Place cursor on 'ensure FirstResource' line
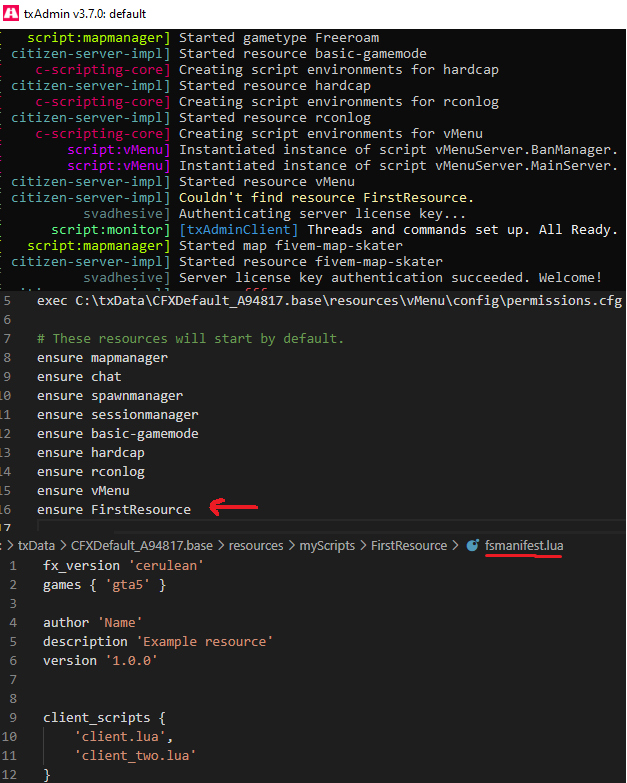 114,509
